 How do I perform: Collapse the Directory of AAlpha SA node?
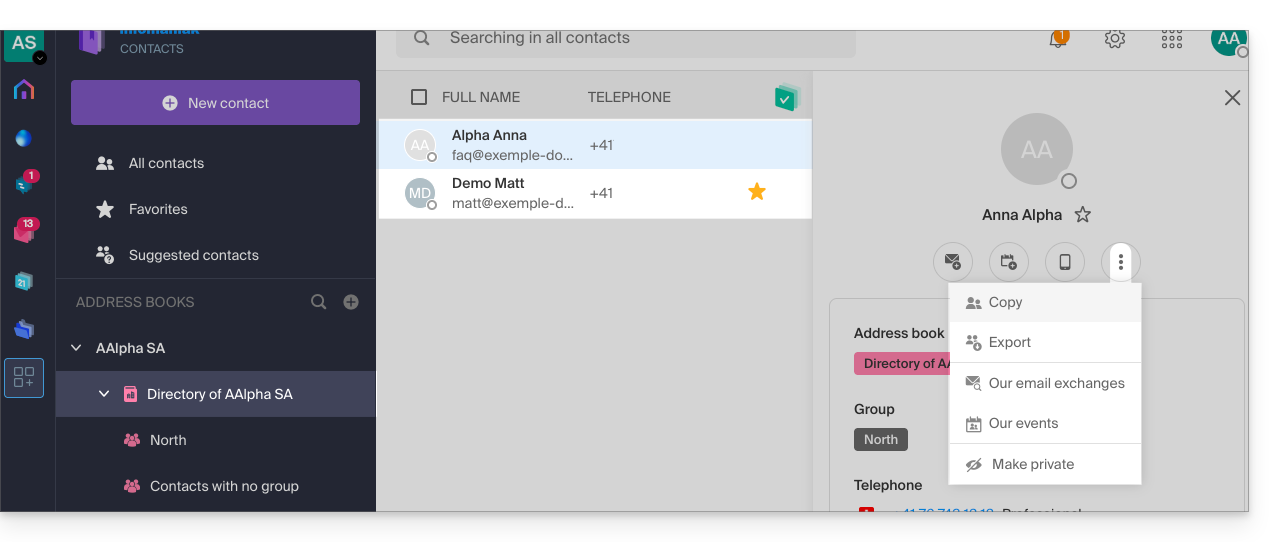(104, 394)
